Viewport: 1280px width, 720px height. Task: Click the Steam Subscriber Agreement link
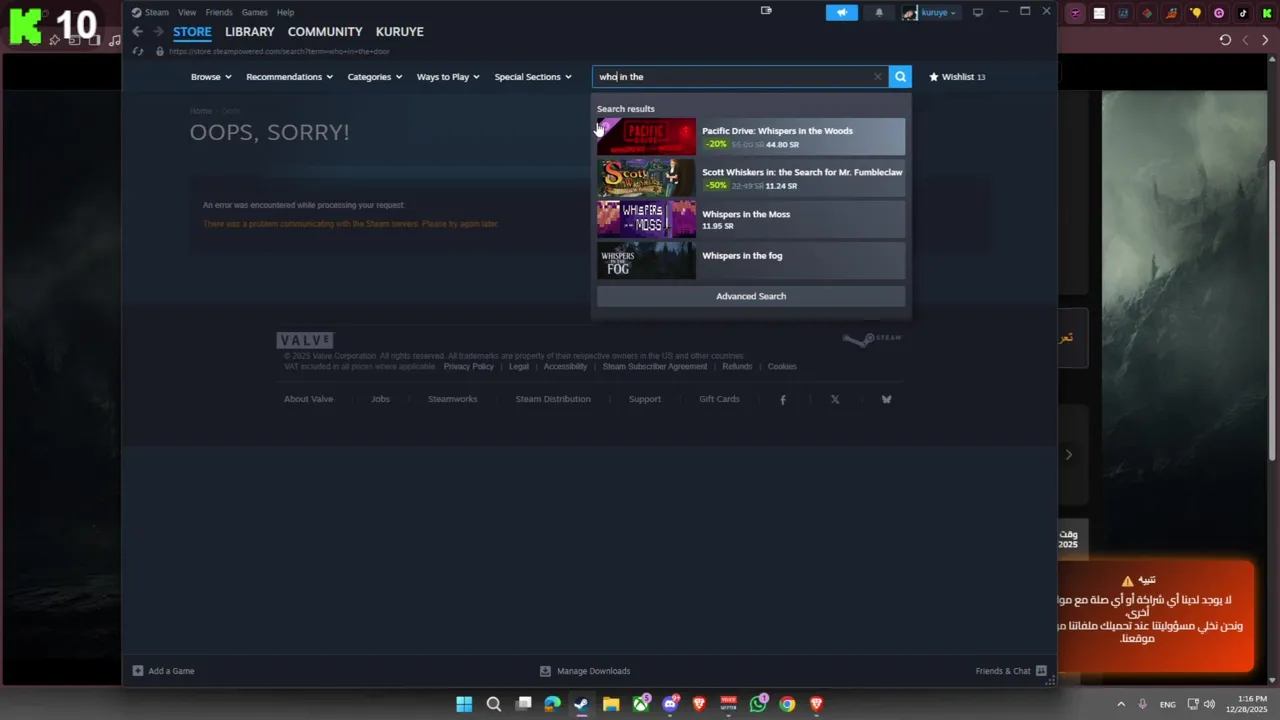click(654, 367)
